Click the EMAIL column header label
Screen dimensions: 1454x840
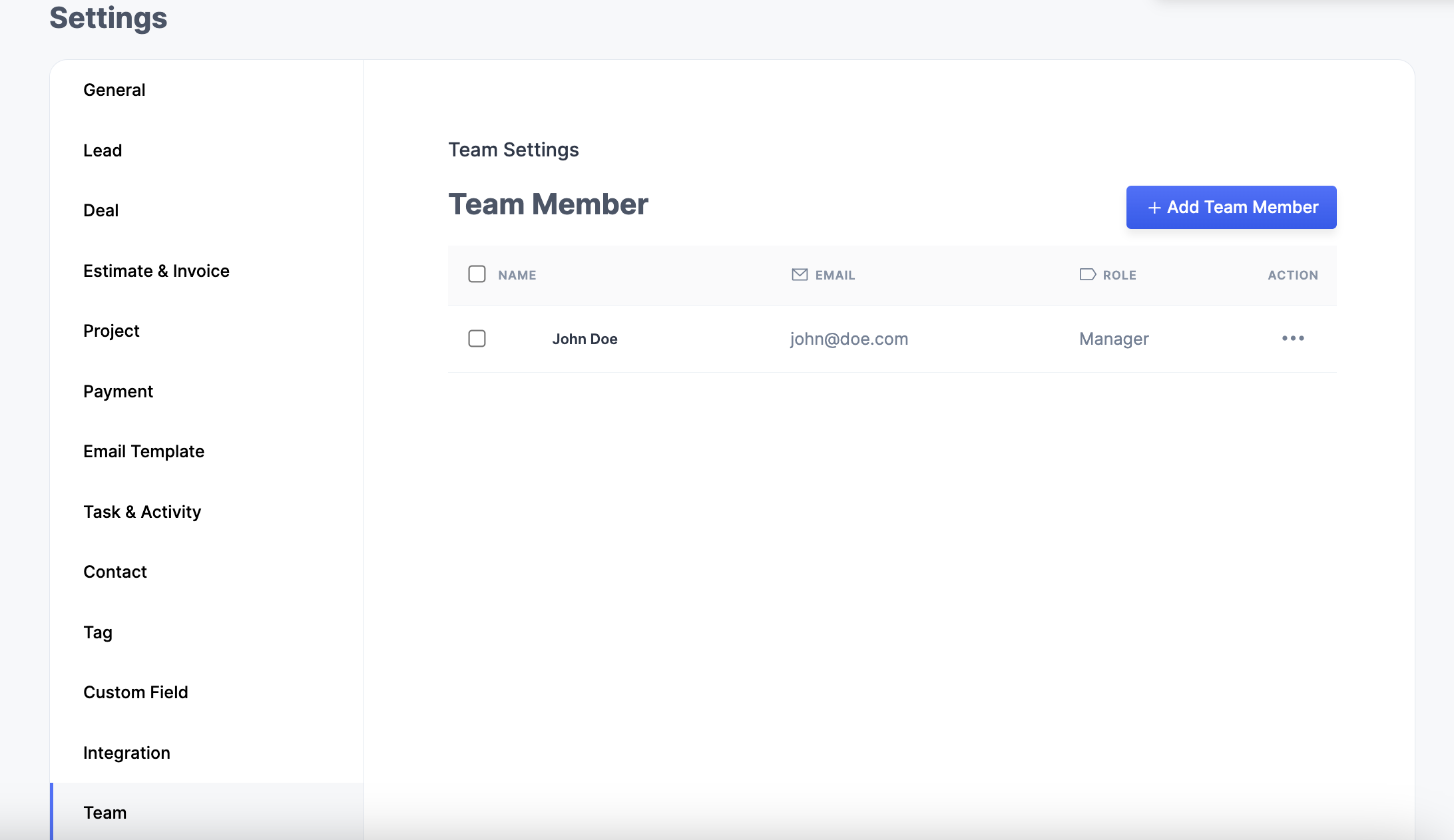[x=835, y=275]
